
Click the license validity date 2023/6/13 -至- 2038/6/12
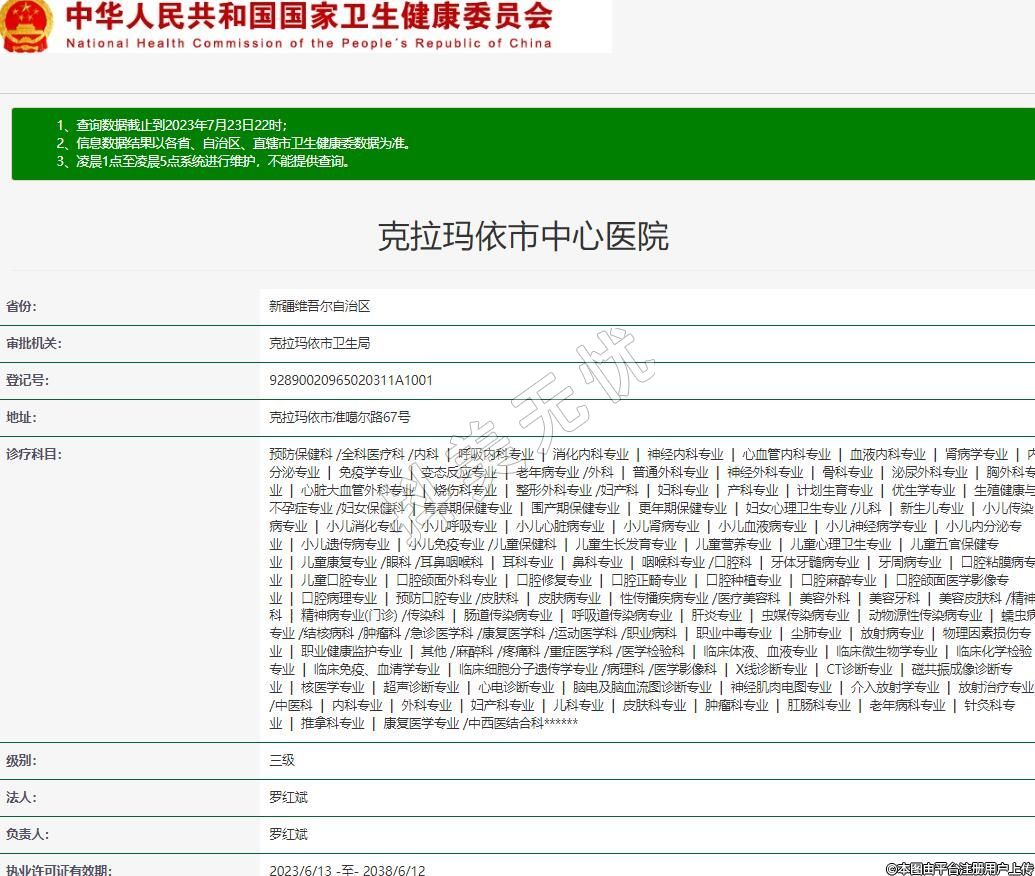pos(347,870)
